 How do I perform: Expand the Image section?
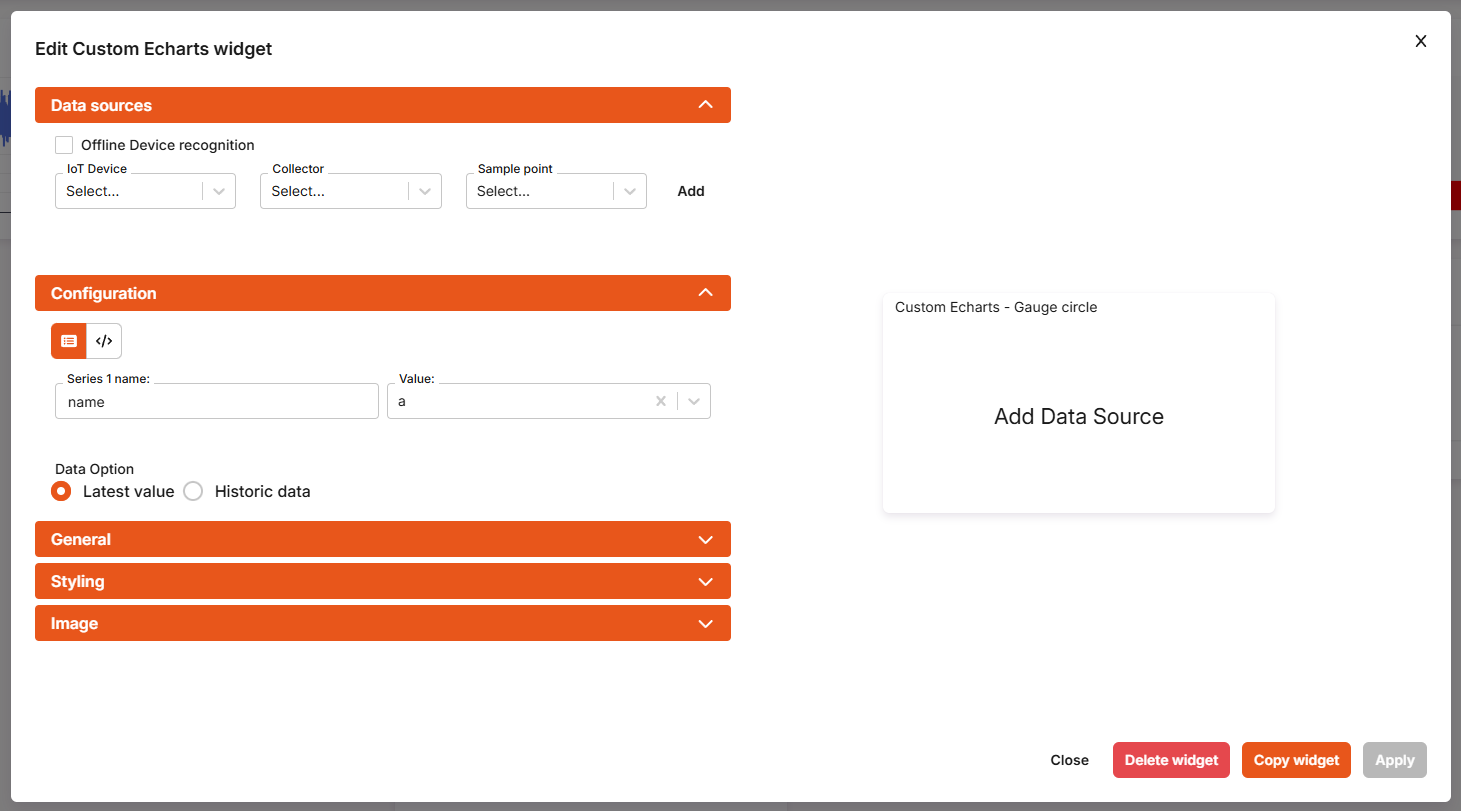coord(383,623)
